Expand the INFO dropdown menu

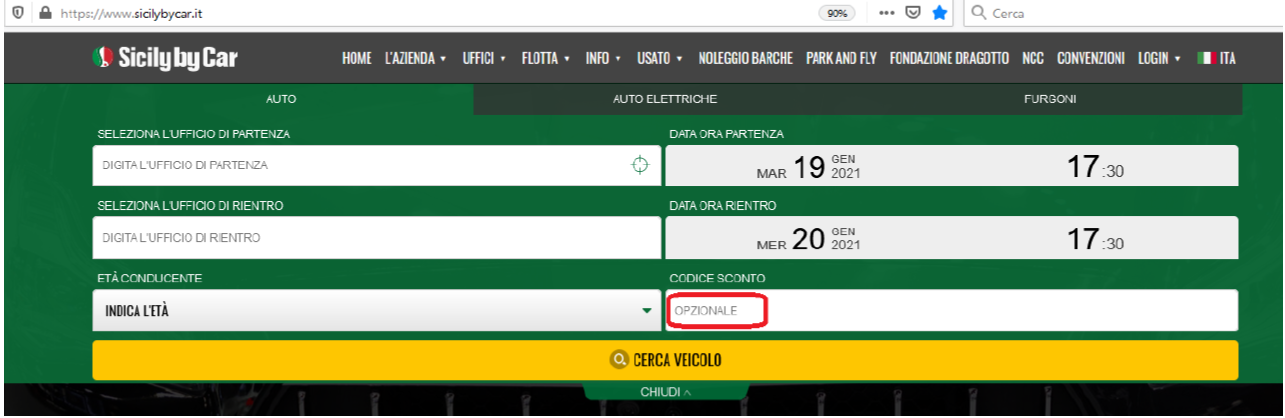604,58
